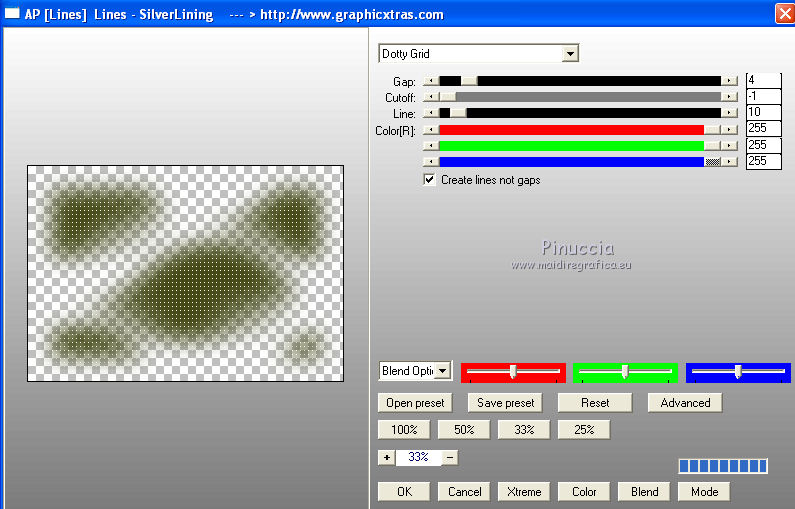
Task: Select the Cutoff value field
Action: [x=764, y=96]
